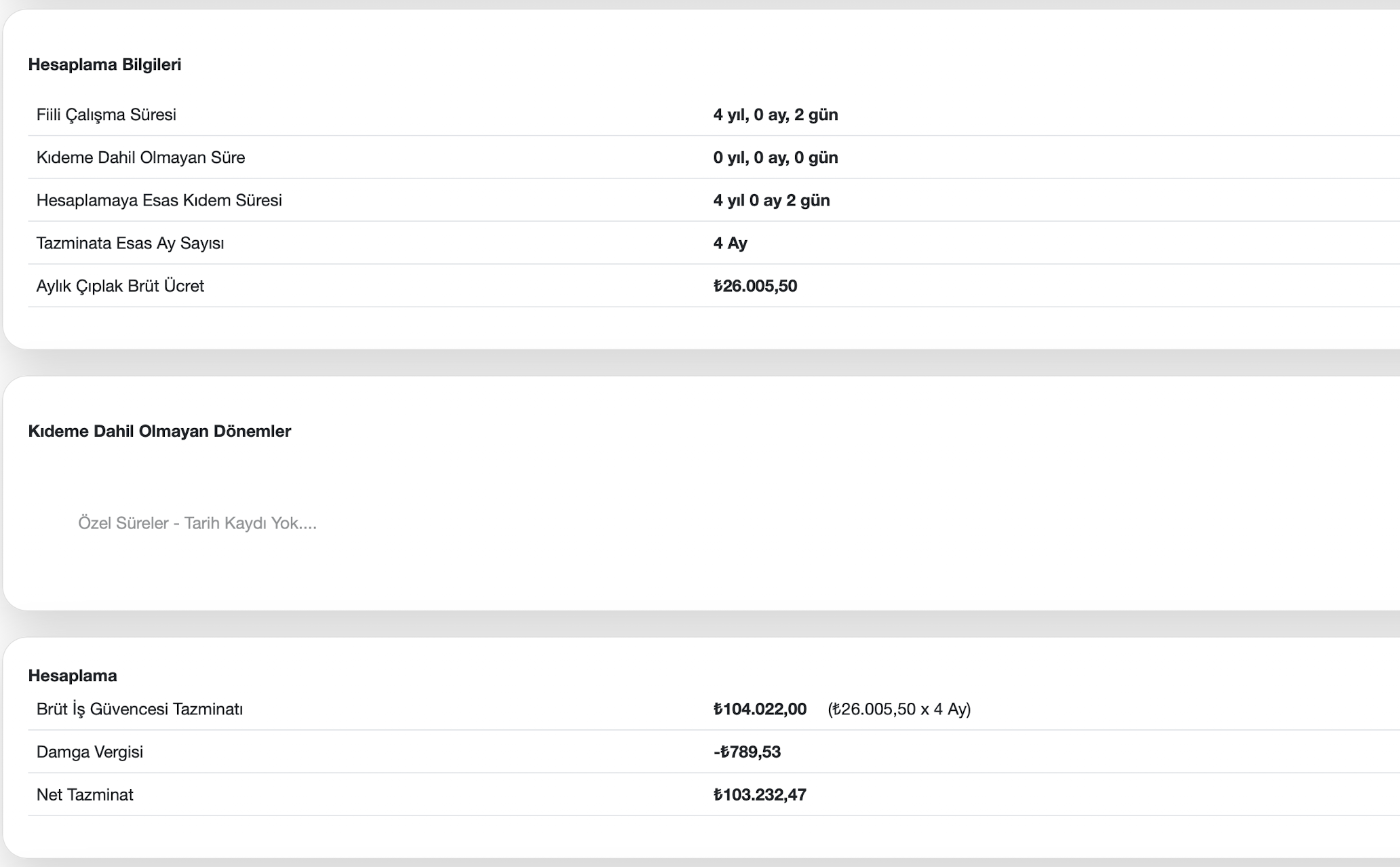This screenshot has width=1400, height=867.
Task: Click the Özel Süreler empty-record placeholder text
Action: click(197, 523)
